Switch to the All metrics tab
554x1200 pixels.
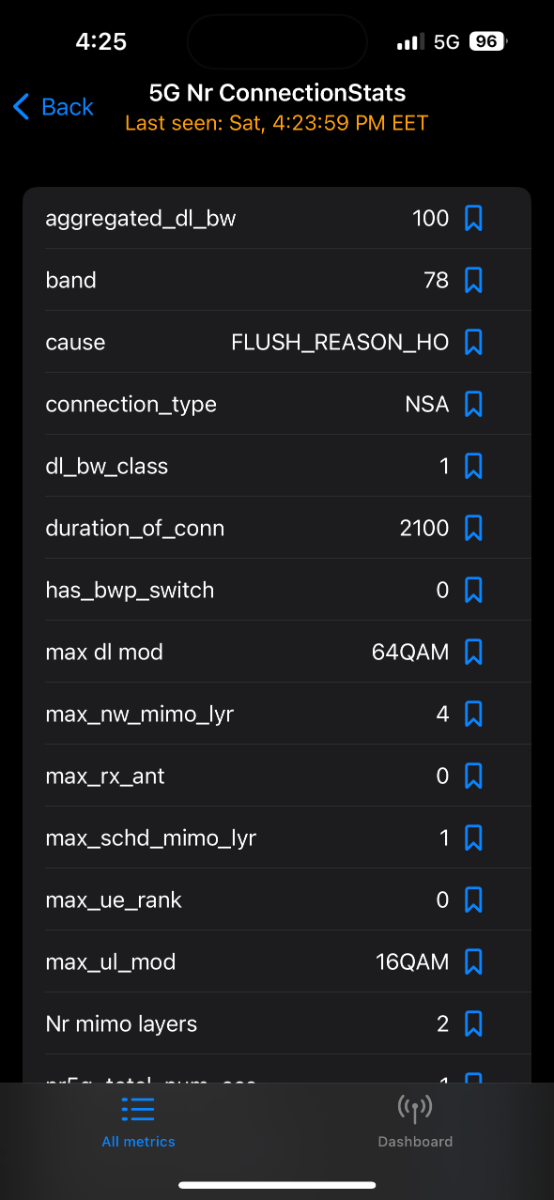click(x=138, y=1122)
